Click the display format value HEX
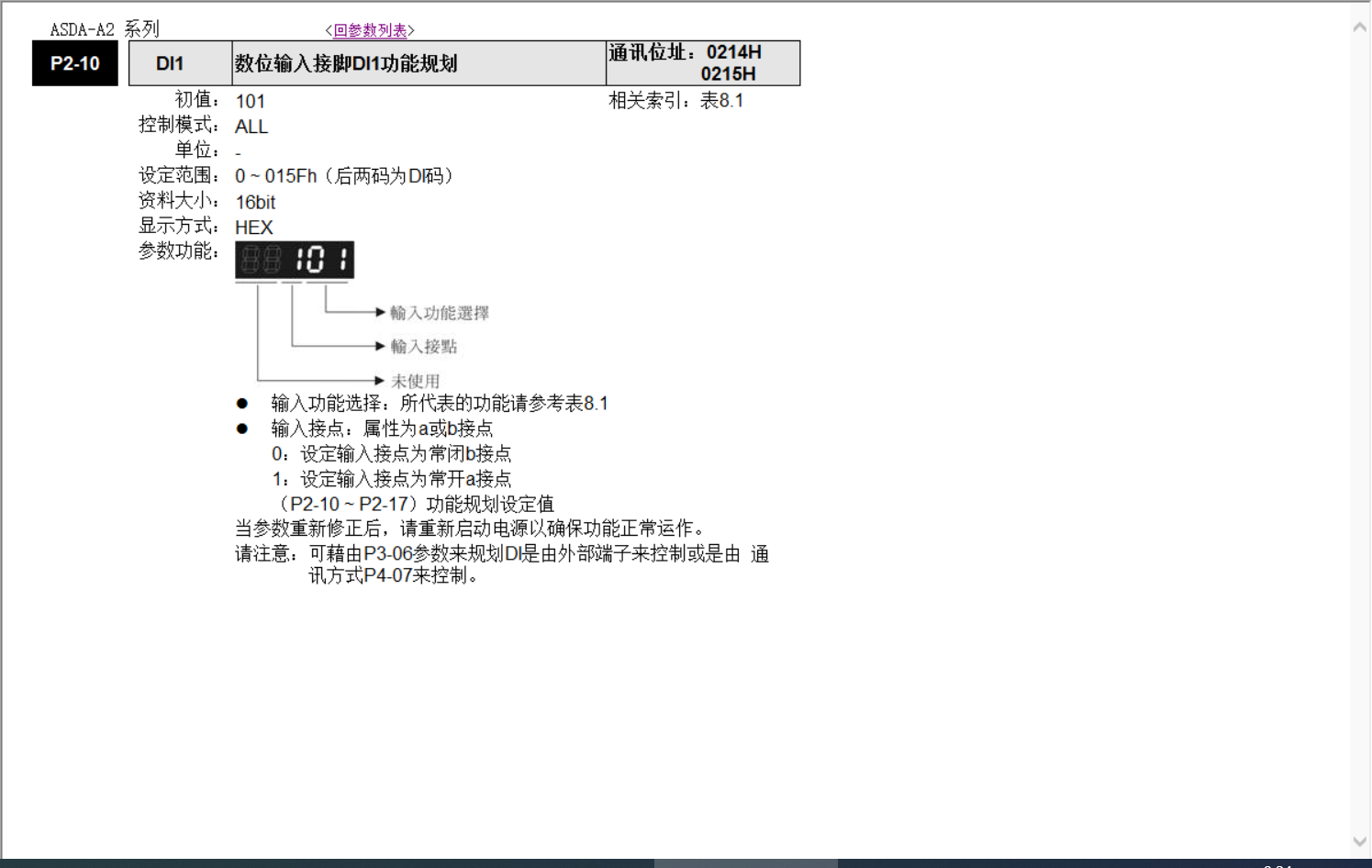Viewport: 1372px width, 868px height. coord(254,228)
